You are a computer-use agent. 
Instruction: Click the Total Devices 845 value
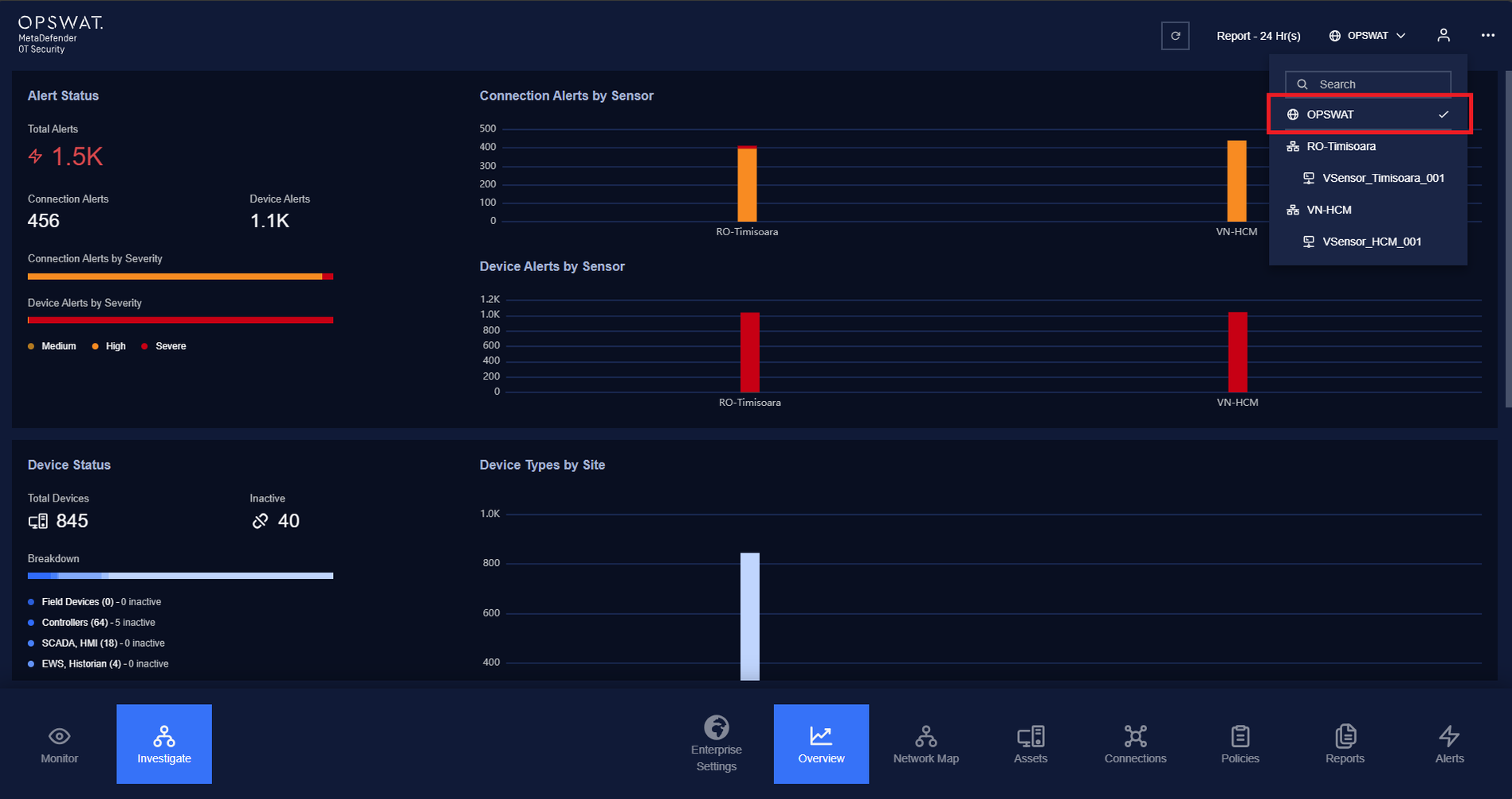[72, 521]
